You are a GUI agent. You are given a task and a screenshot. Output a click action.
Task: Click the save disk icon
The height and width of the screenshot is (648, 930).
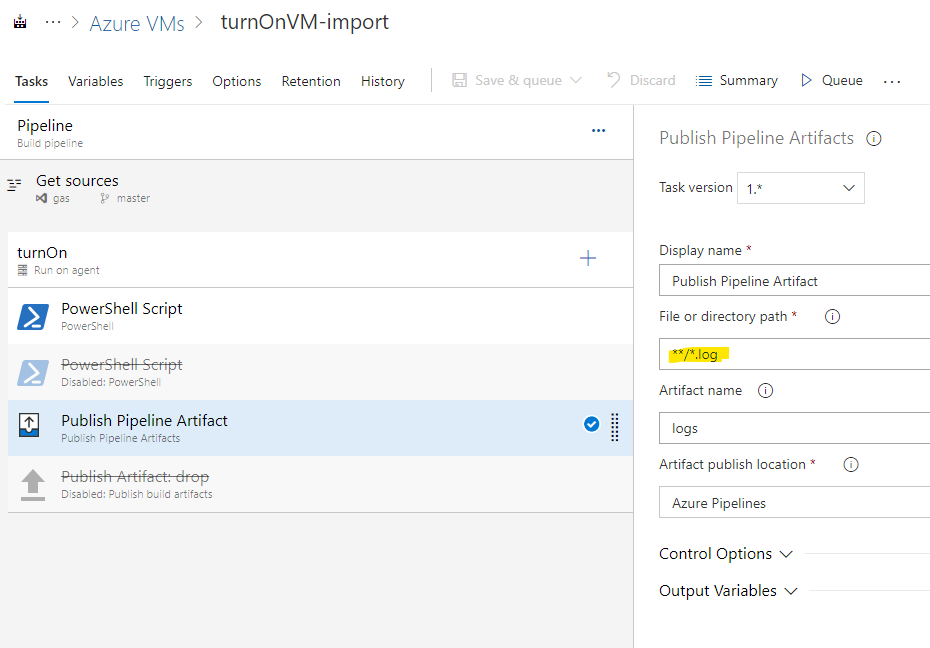click(459, 80)
